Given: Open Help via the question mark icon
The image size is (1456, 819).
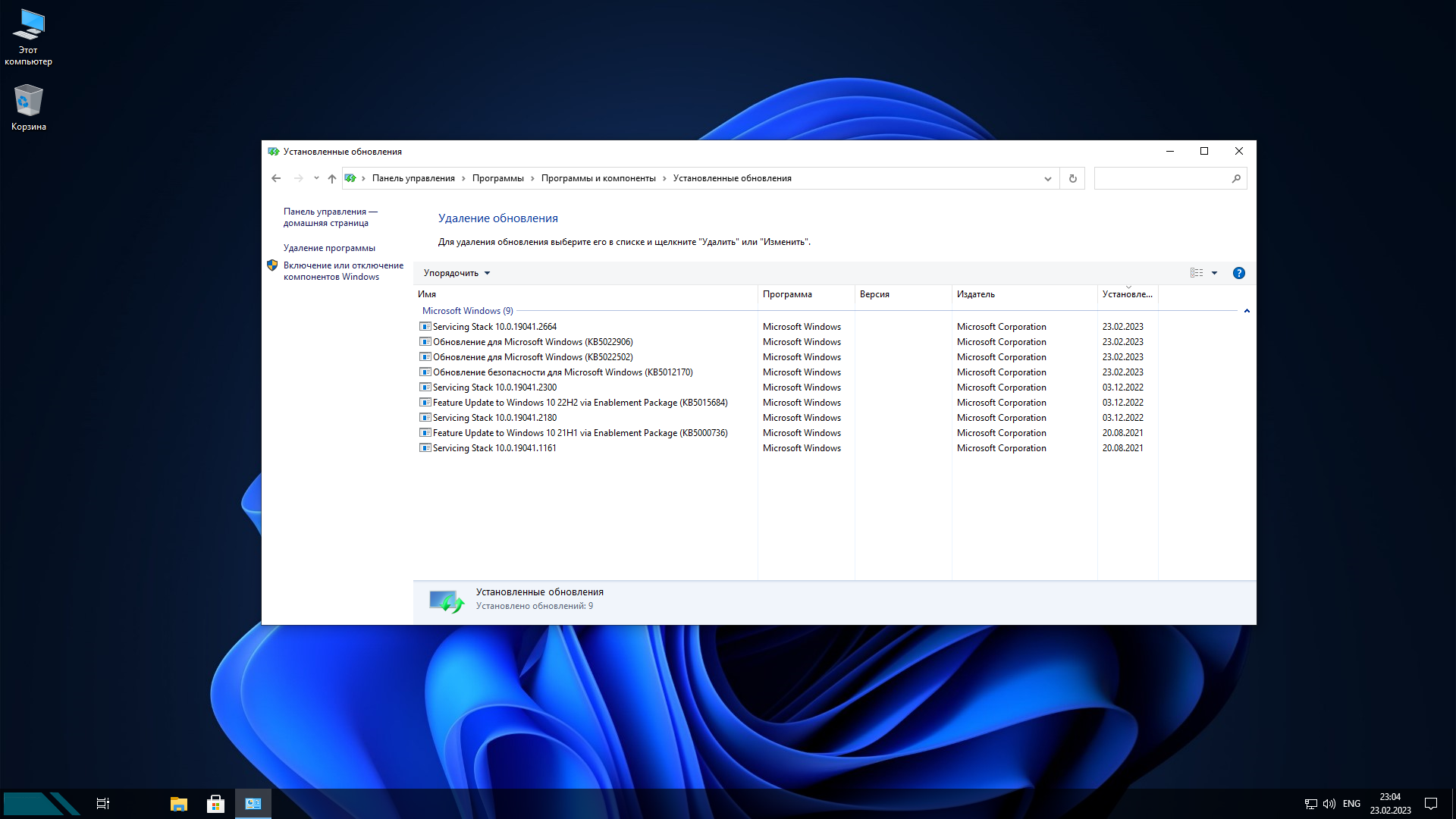Looking at the screenshot, I should pos(1238,273).
